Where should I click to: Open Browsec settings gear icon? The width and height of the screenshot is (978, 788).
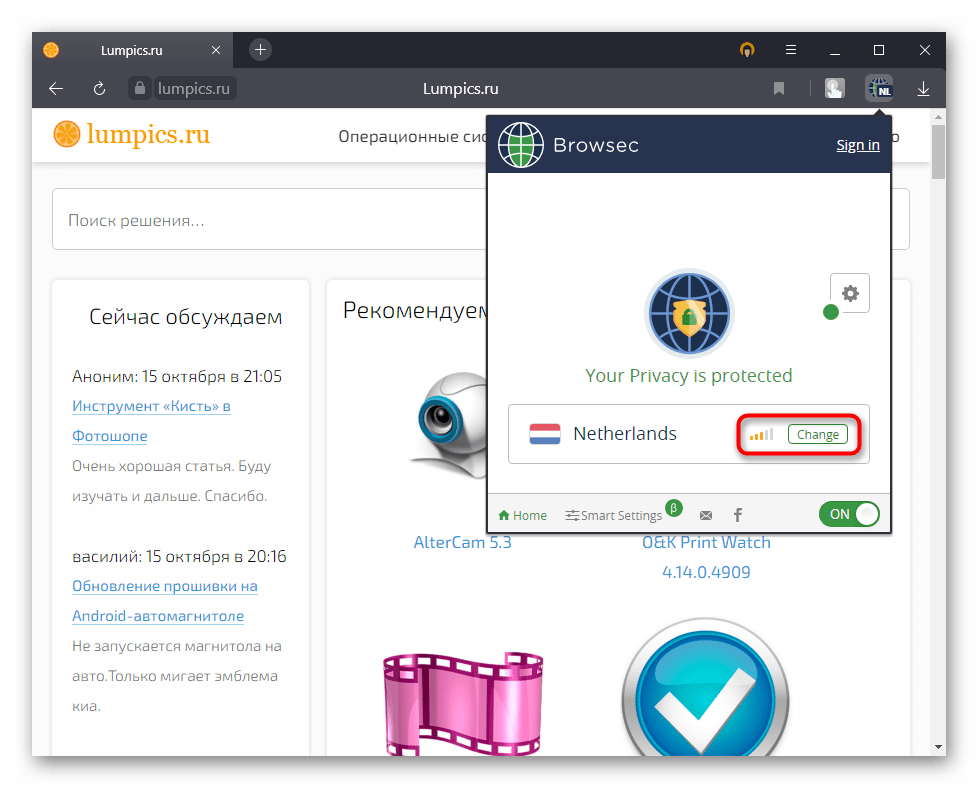tap(850, 293)
